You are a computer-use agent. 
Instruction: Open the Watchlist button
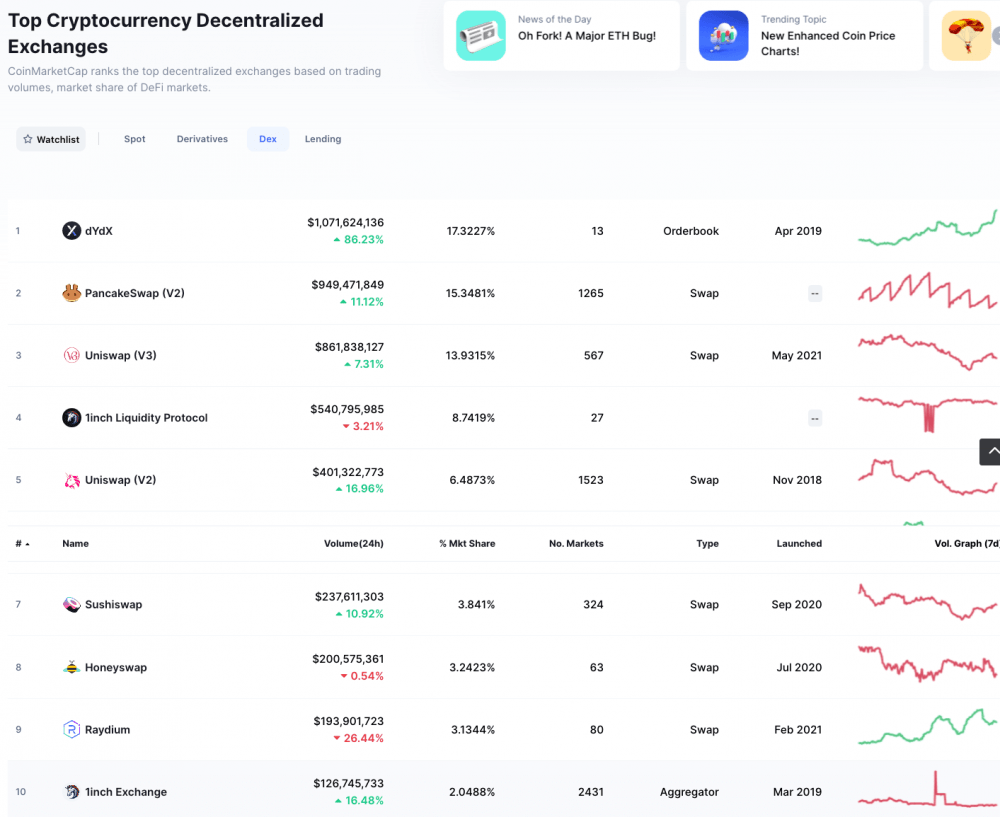[51, 139]
